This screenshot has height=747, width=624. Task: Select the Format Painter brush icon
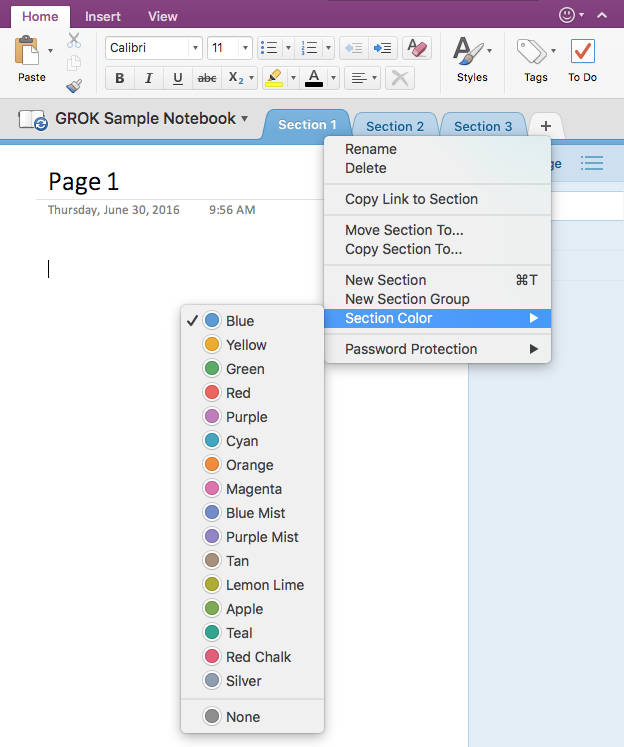point(74,86)
